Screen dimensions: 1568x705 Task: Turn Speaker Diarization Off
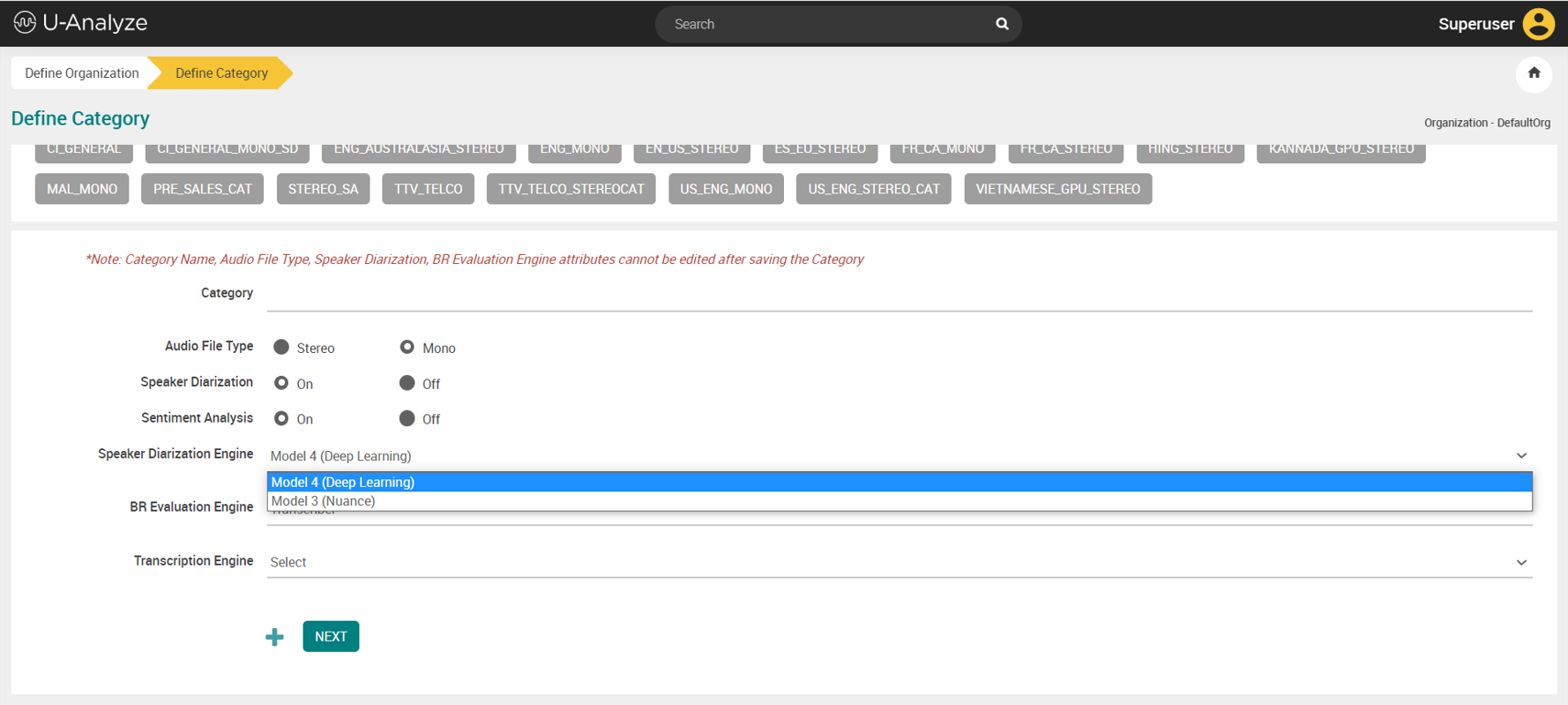407,383
